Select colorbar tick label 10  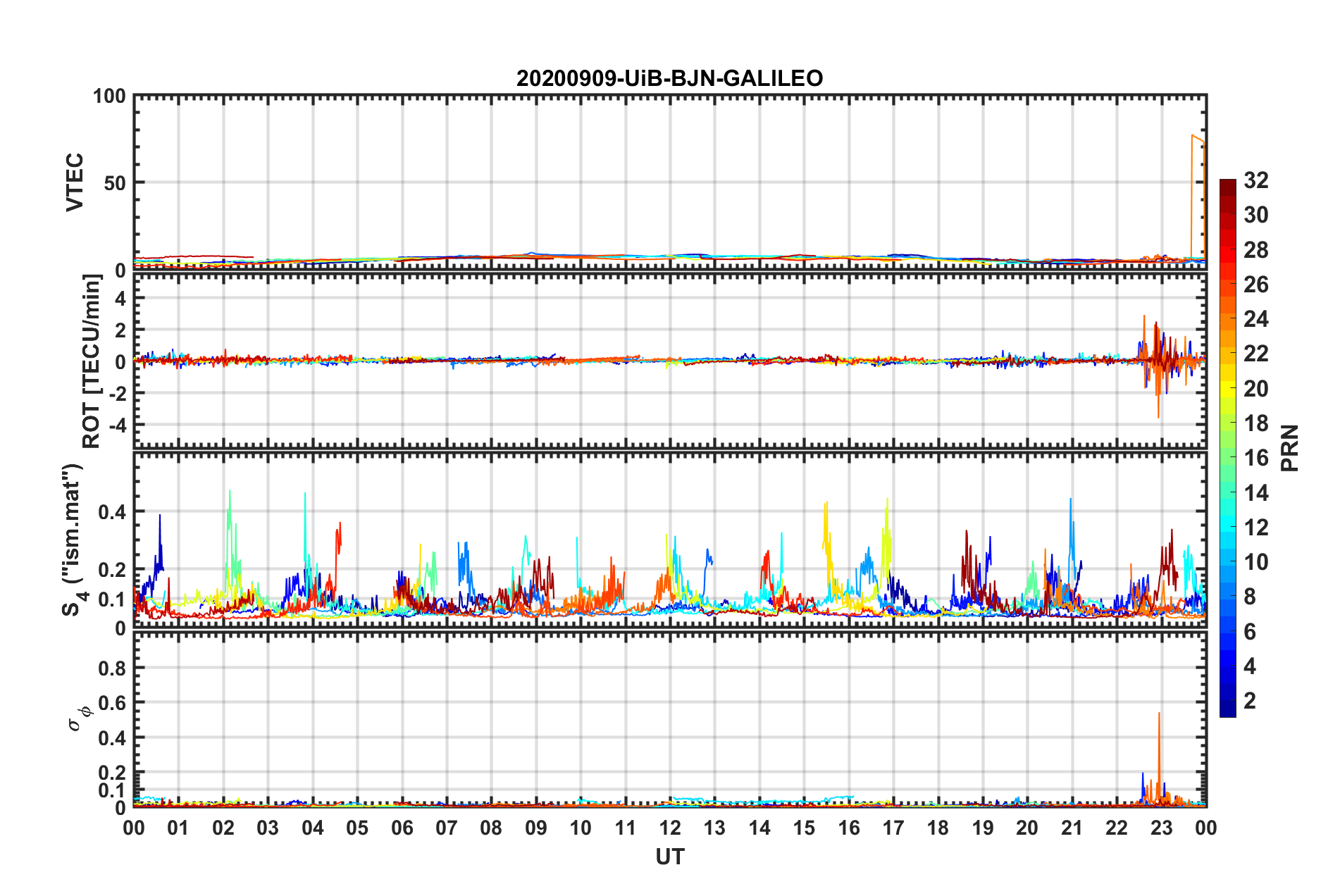tap(1255, 562)
